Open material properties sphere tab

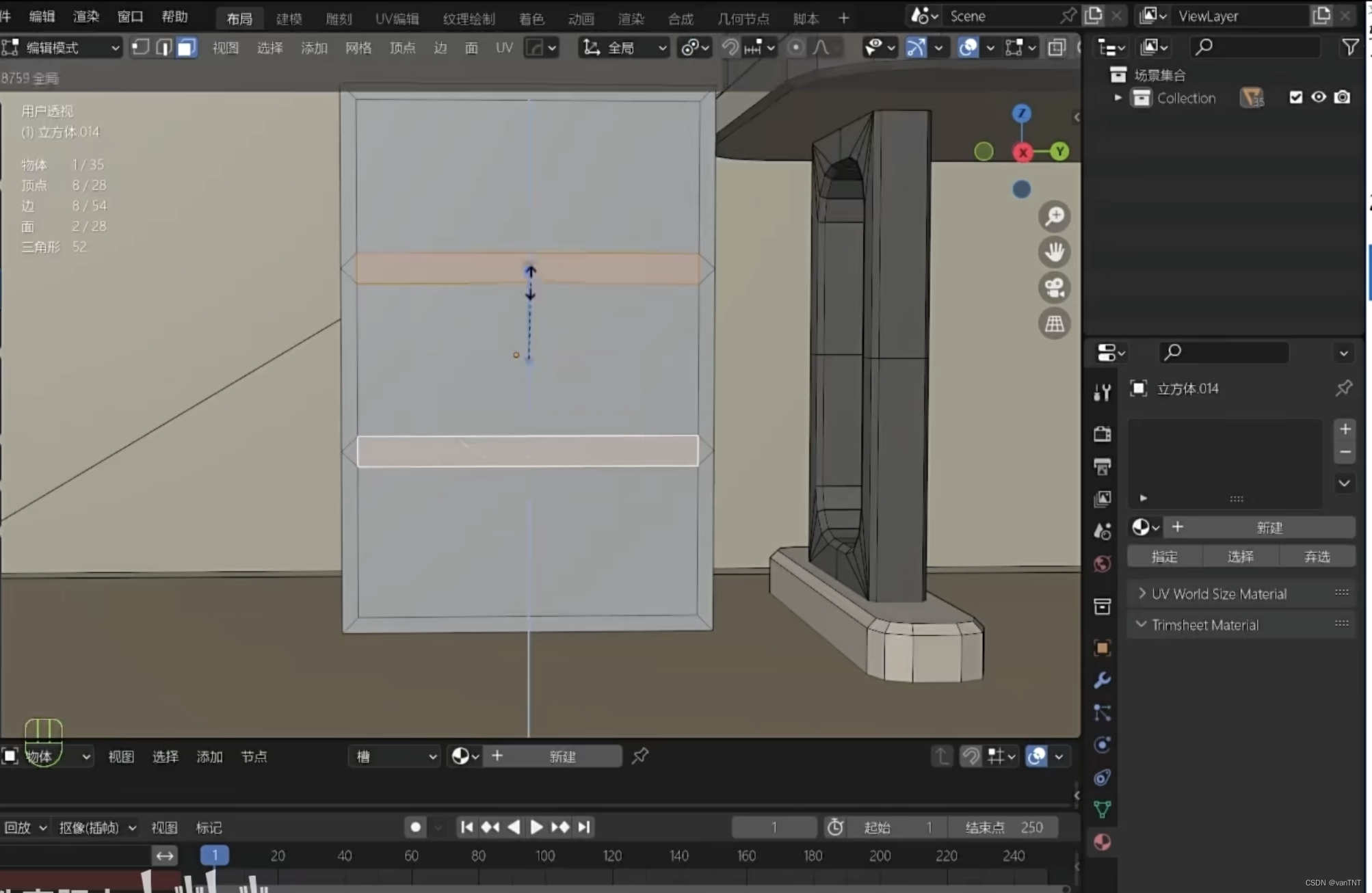point(1102,842)
